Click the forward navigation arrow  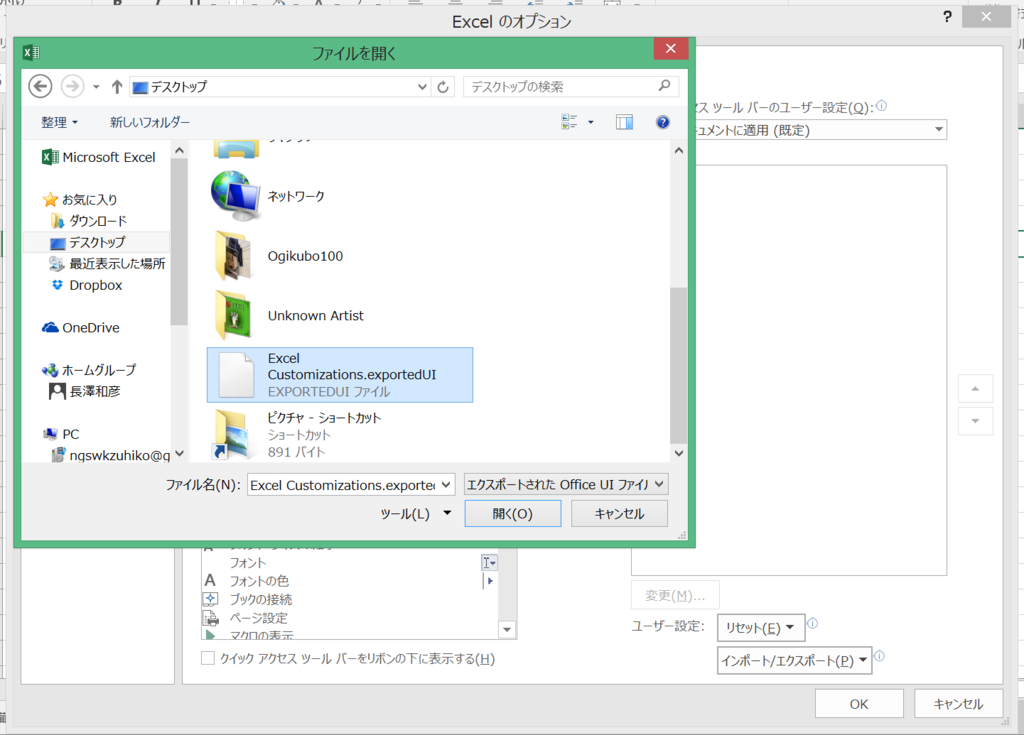pos(72,86)
